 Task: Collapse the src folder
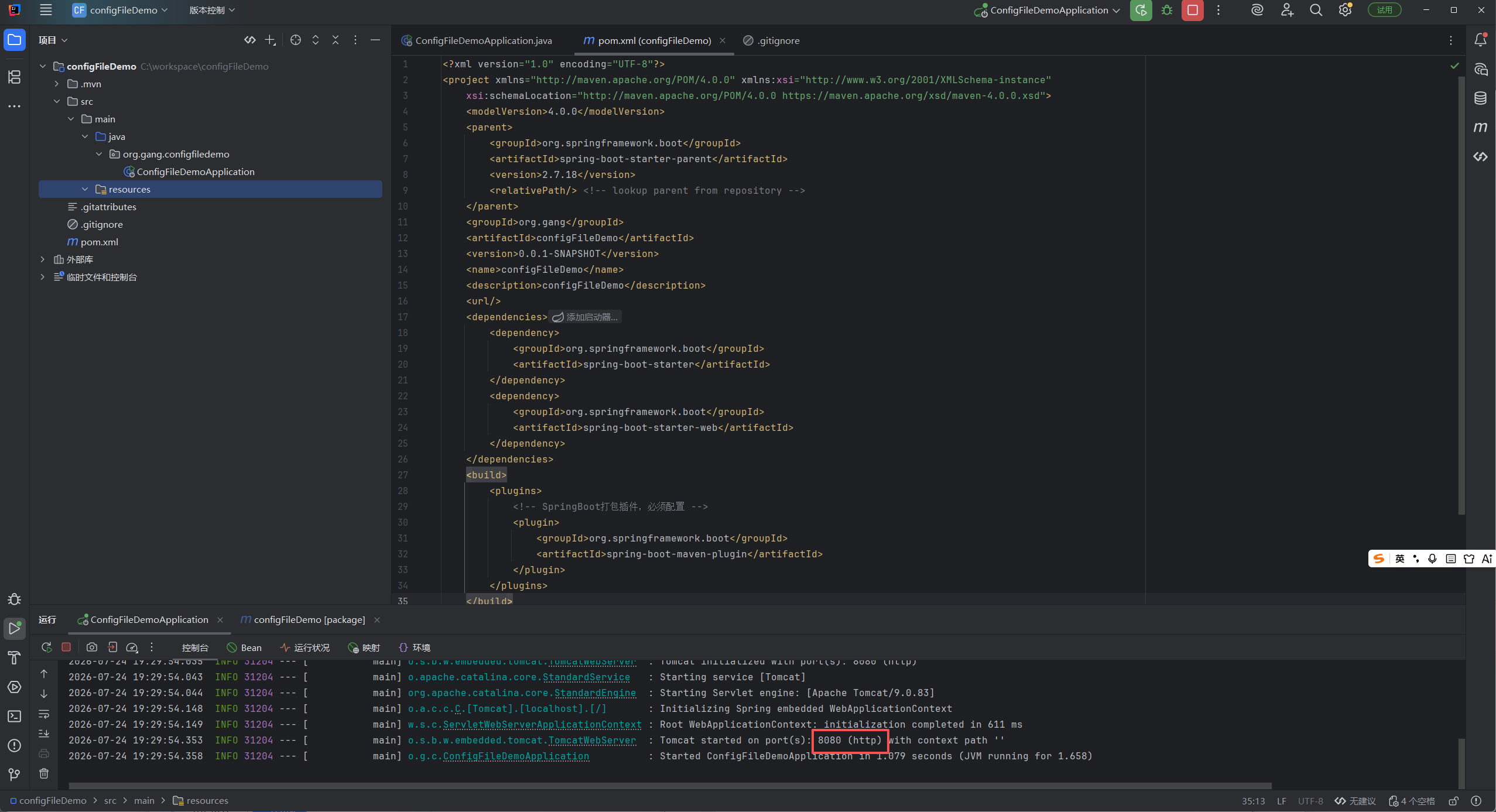(57, 101)
